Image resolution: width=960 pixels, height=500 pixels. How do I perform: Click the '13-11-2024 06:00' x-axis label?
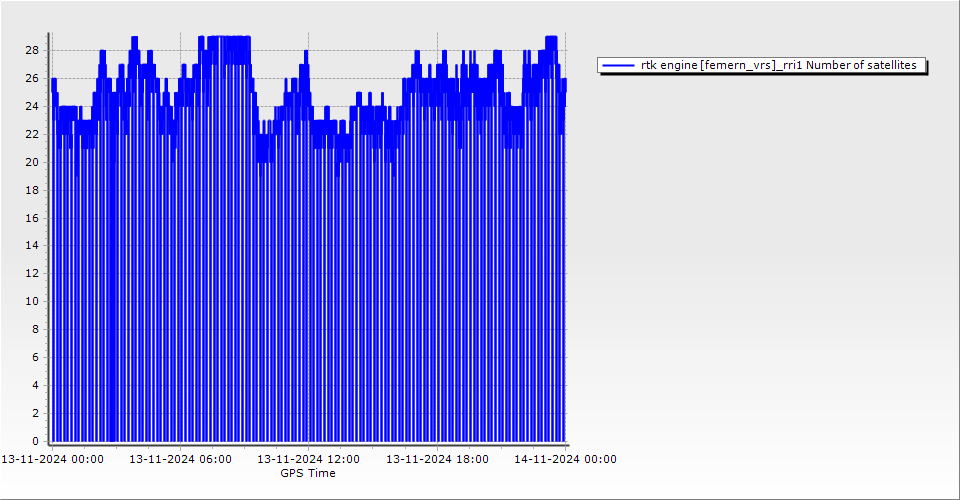point(180,460)
